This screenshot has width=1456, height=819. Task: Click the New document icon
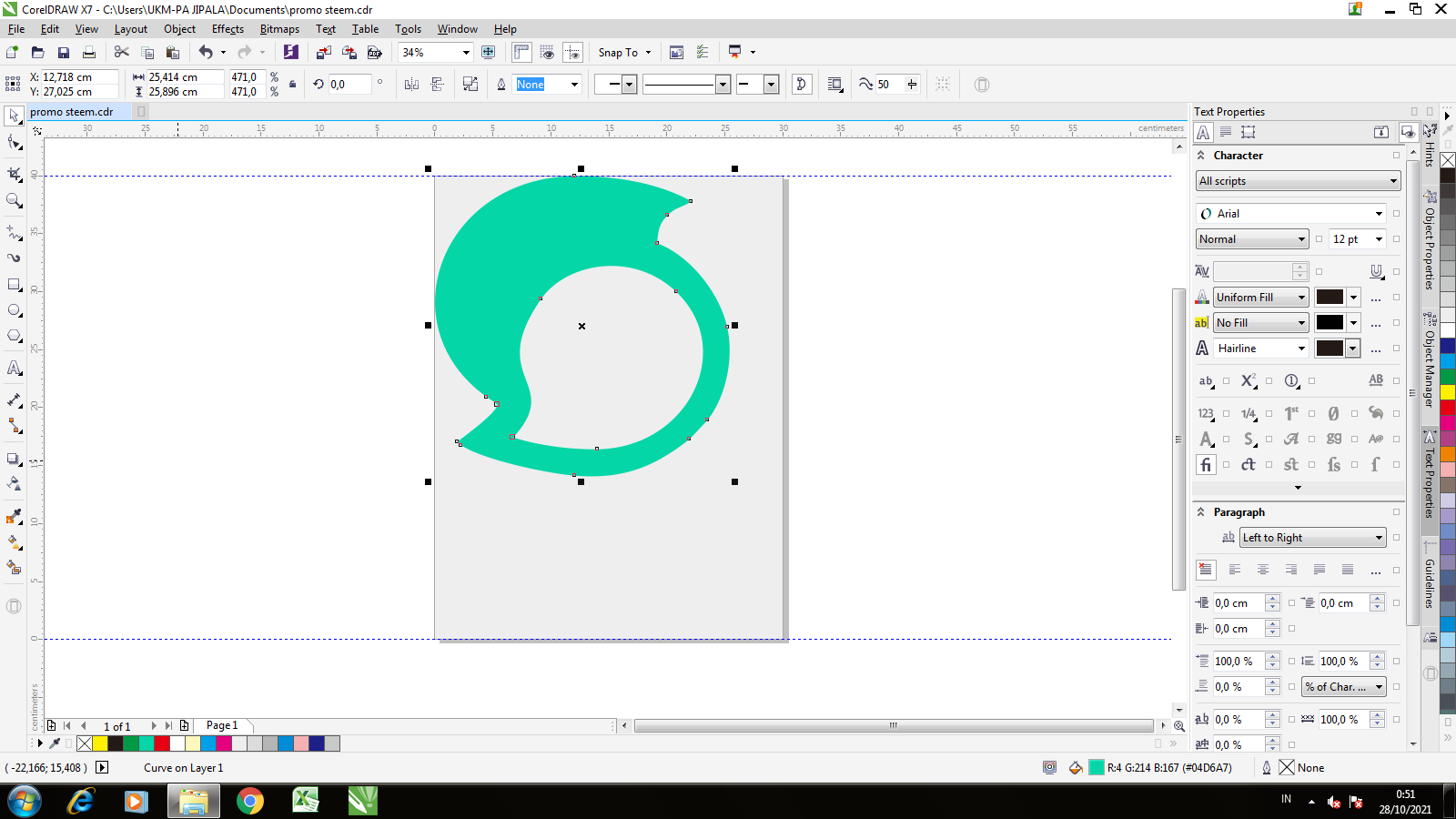[12, 53]
